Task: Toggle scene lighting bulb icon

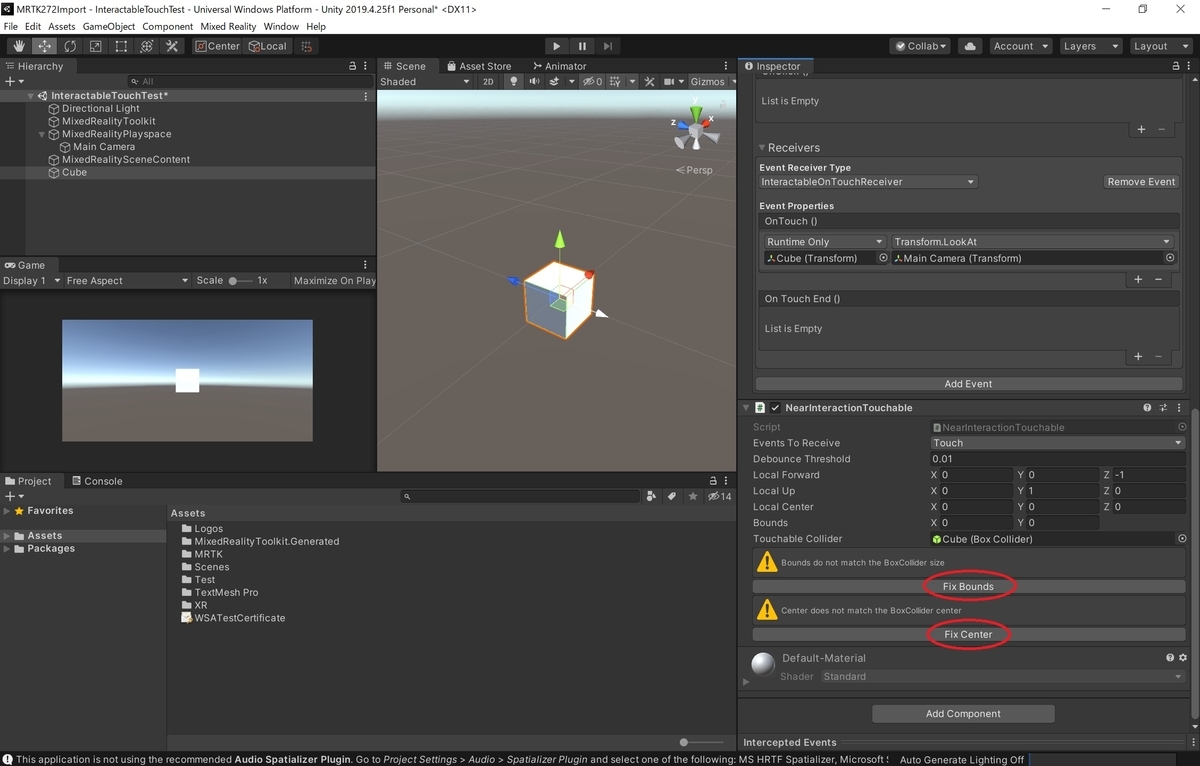Action: click(514, 82)
